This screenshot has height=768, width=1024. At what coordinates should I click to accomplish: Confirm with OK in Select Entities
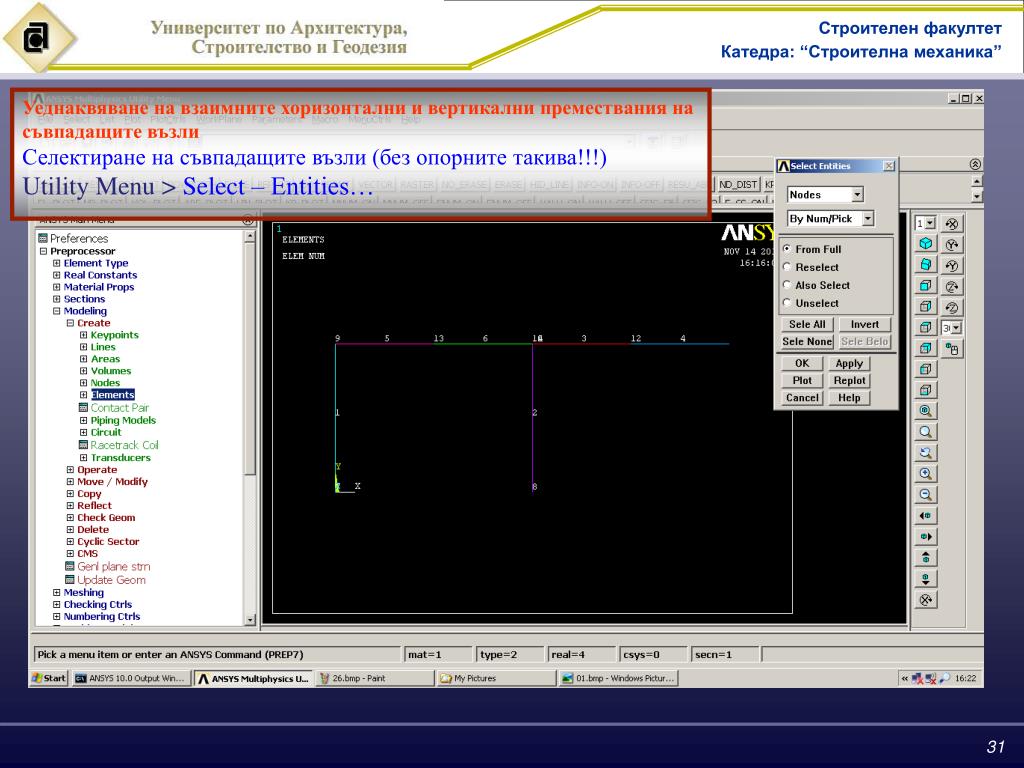pos(802,363)
